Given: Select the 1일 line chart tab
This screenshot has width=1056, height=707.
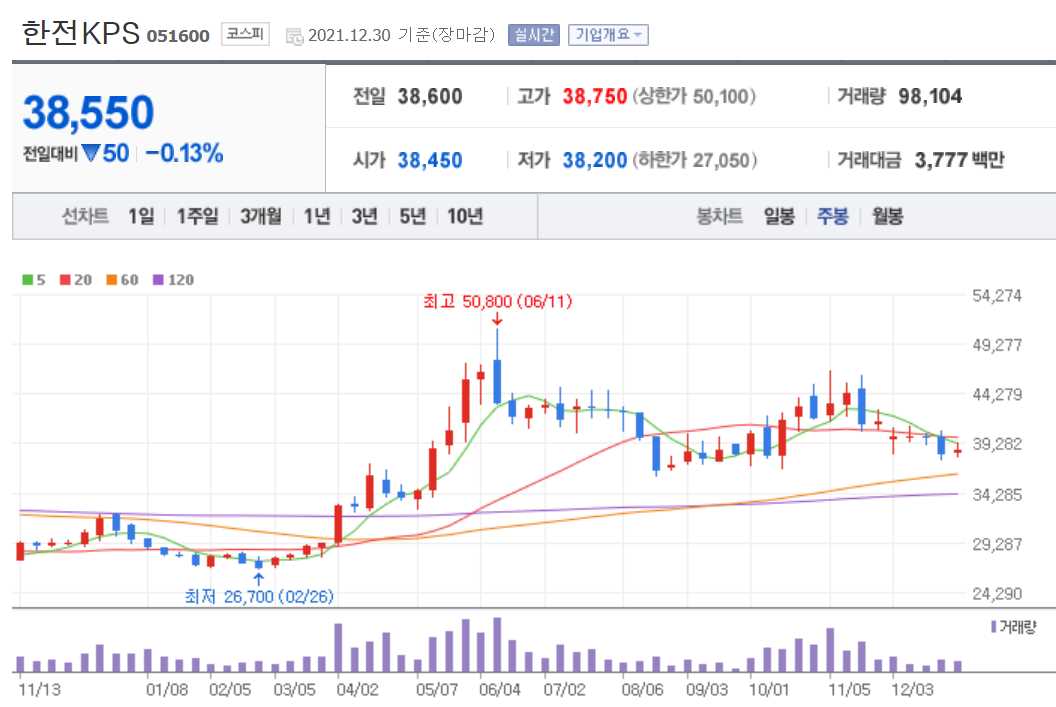Looking at the screenshot, I should coord(141,216).
